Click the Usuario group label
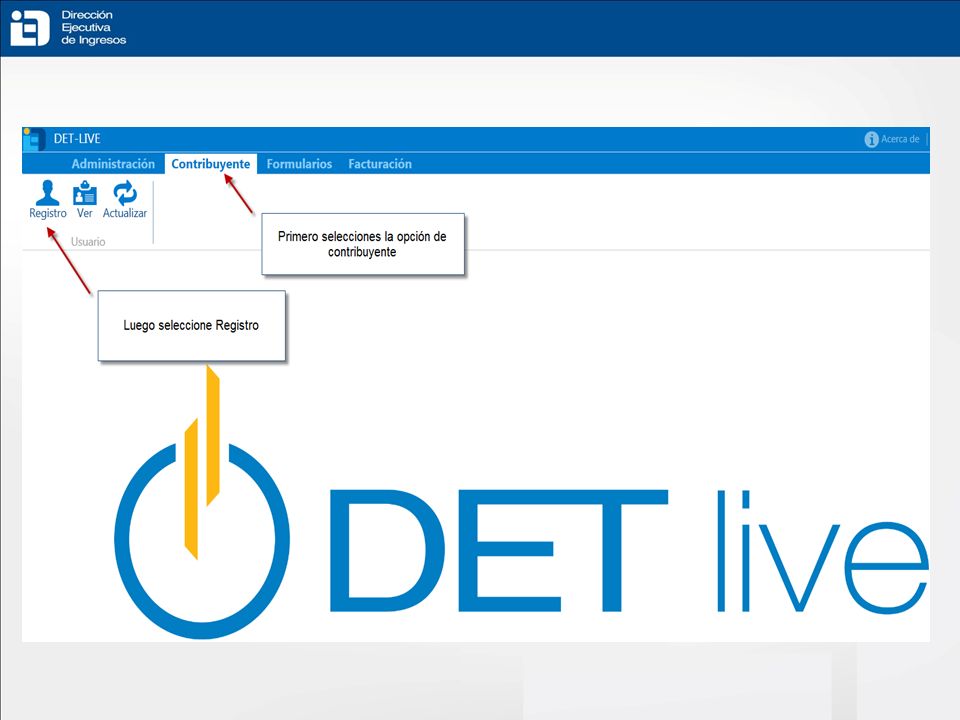Screen dimensions: 960x720 coord(88,242)
